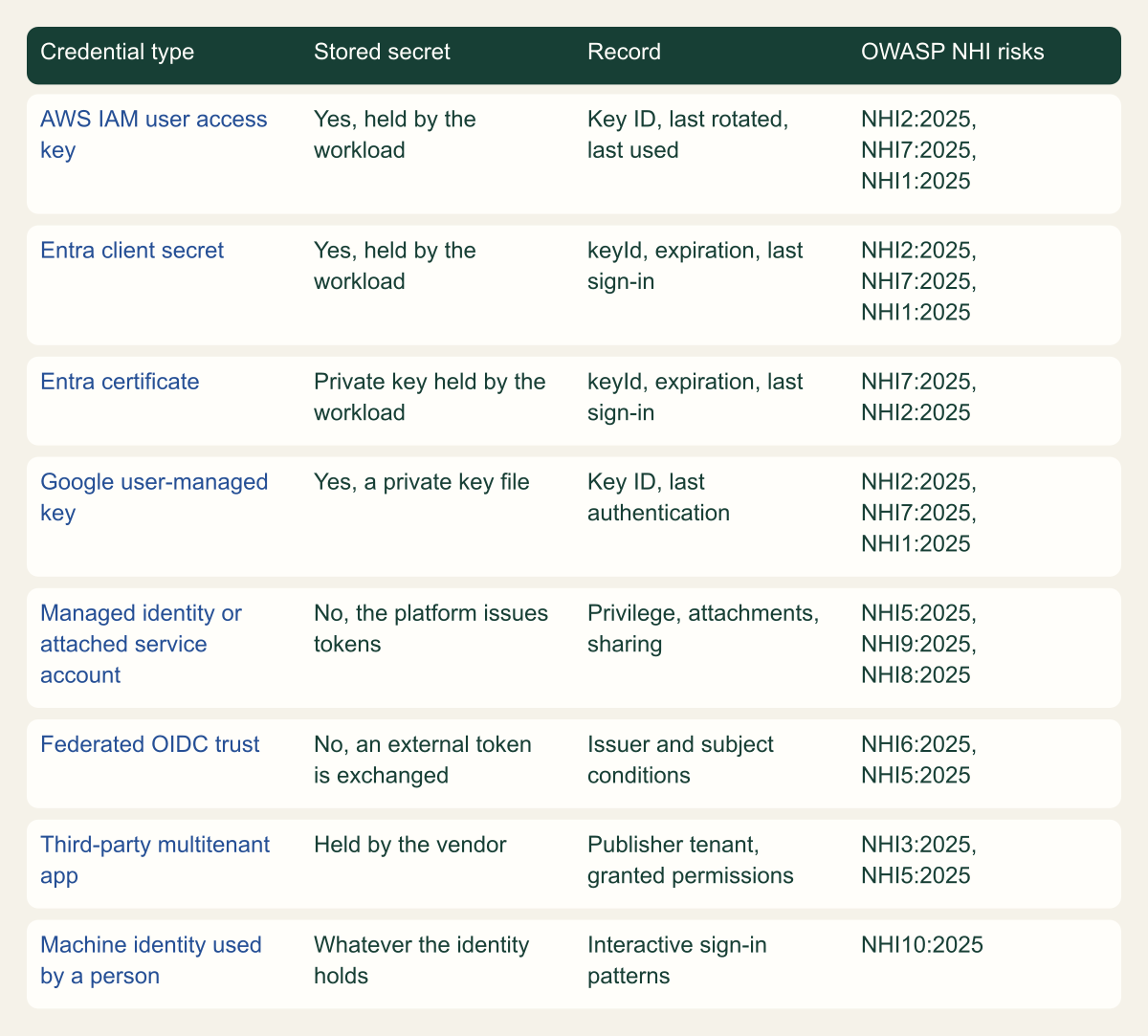1148x1036 pixels.
Task: Open the Entra client secret link
Action: pos(132,251)
